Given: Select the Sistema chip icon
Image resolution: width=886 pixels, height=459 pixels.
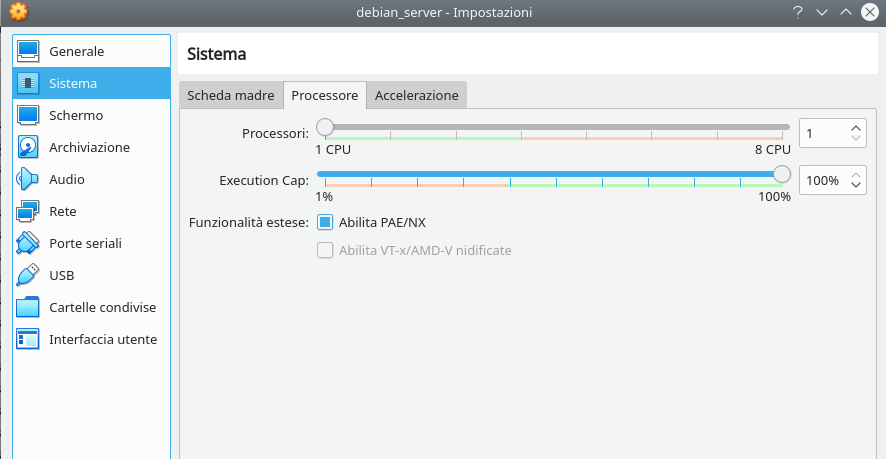Looking at the screenshot, I should [28, 83].
